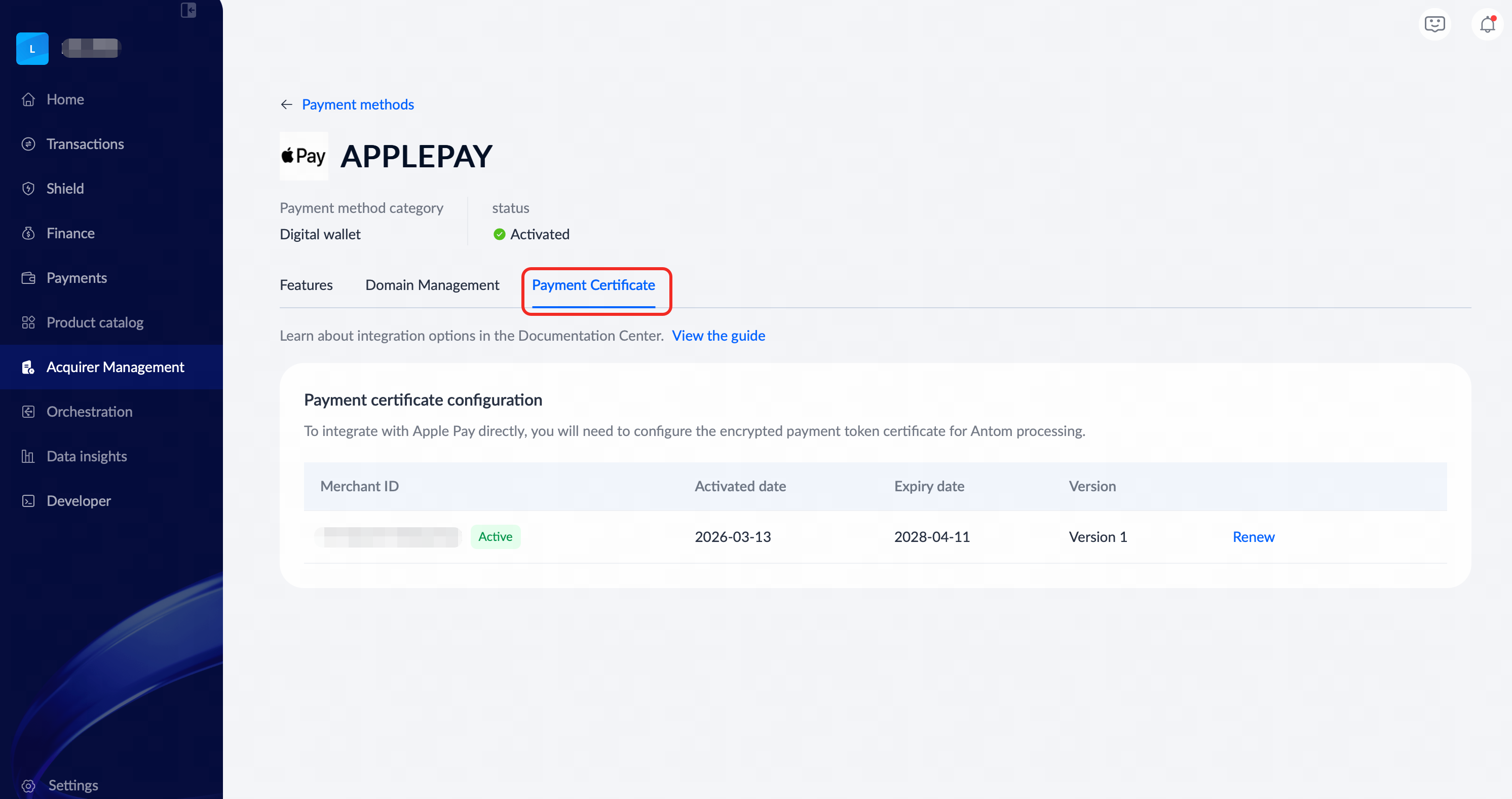Open the notifications bell
Image resolution: width=1512 pixels, height=799 pixels.
pos(1487,25)
